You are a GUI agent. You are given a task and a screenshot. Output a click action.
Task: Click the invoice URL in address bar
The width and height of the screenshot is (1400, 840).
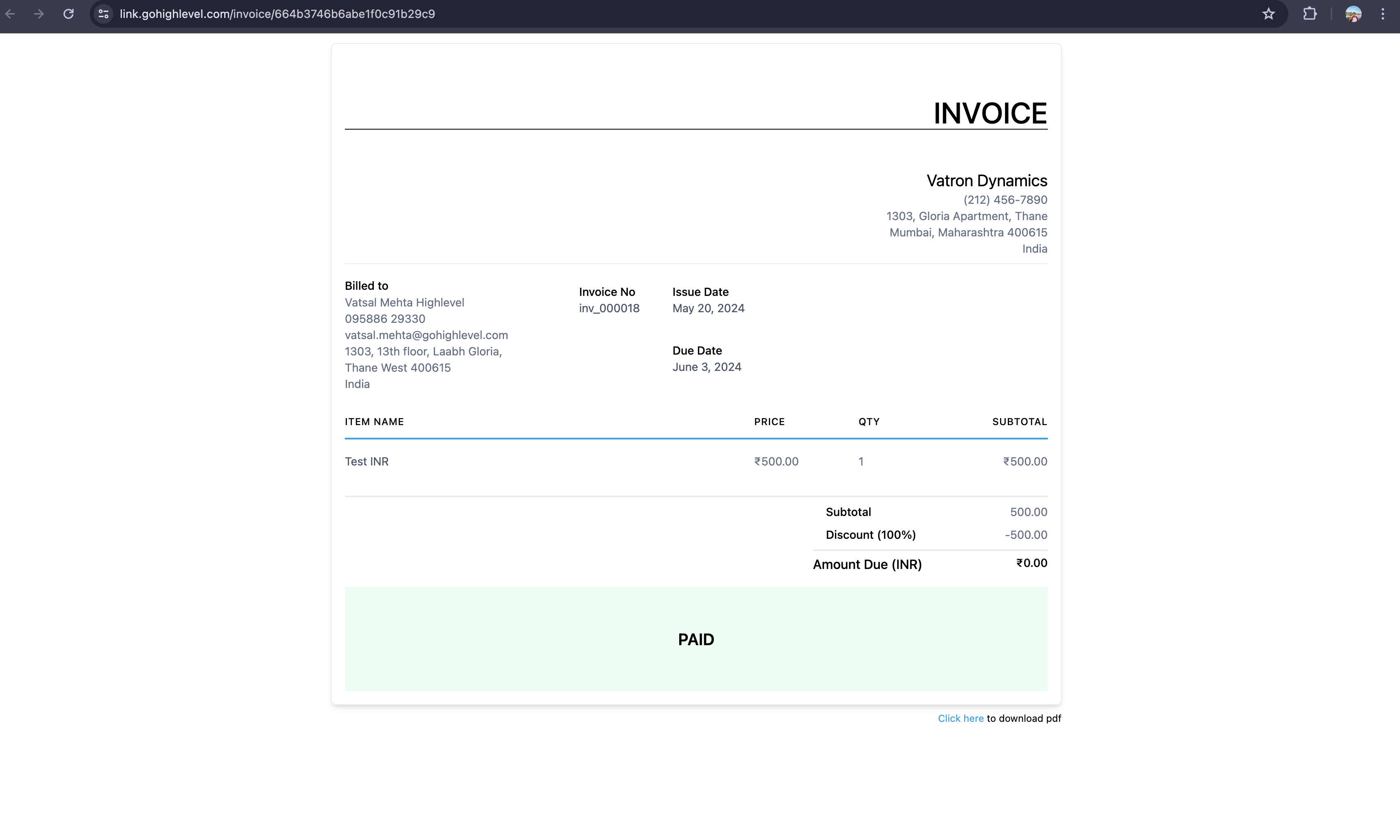point(277,13)
